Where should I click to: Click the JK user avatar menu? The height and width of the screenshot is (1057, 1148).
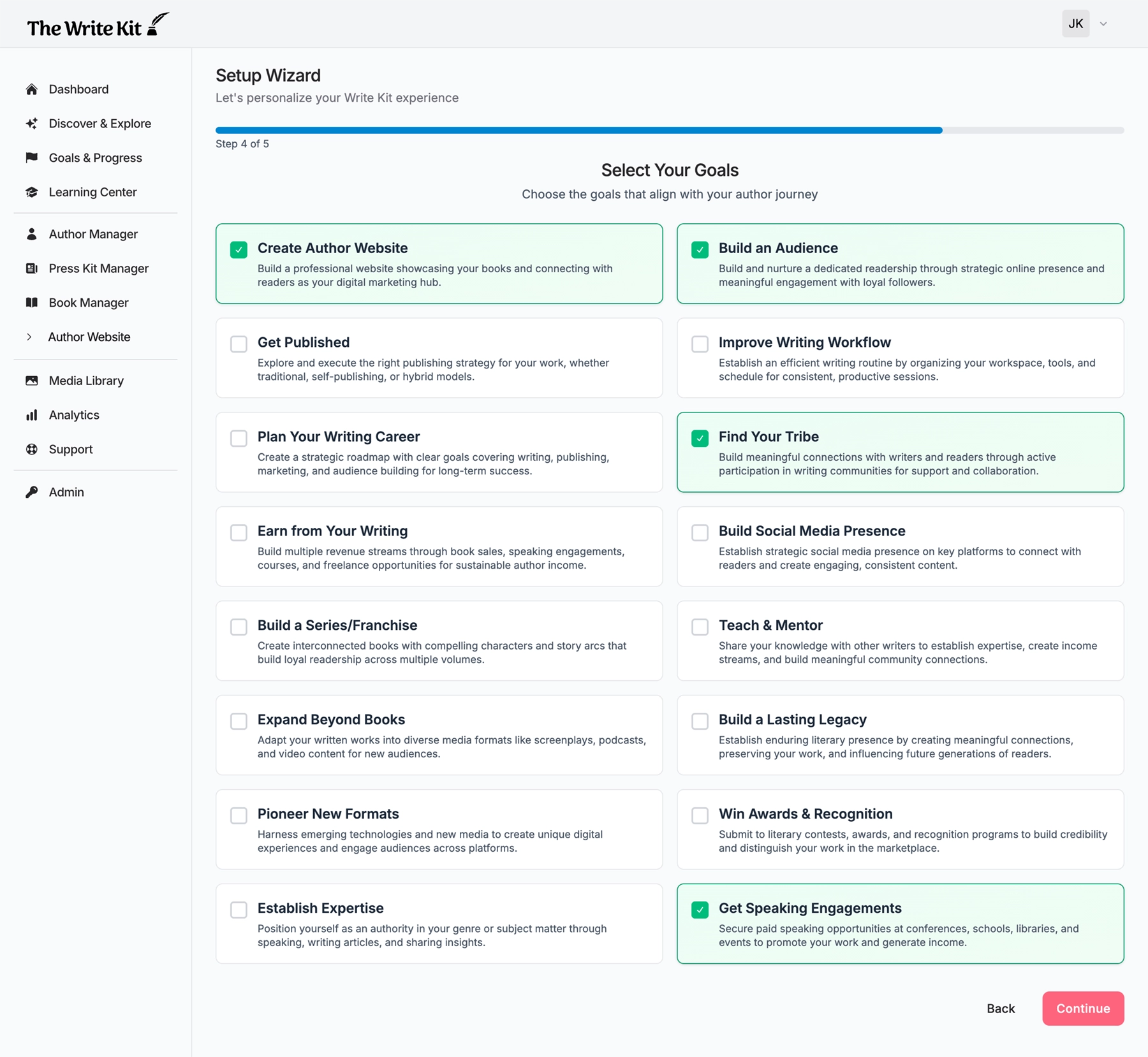[x=1075, y=24]
